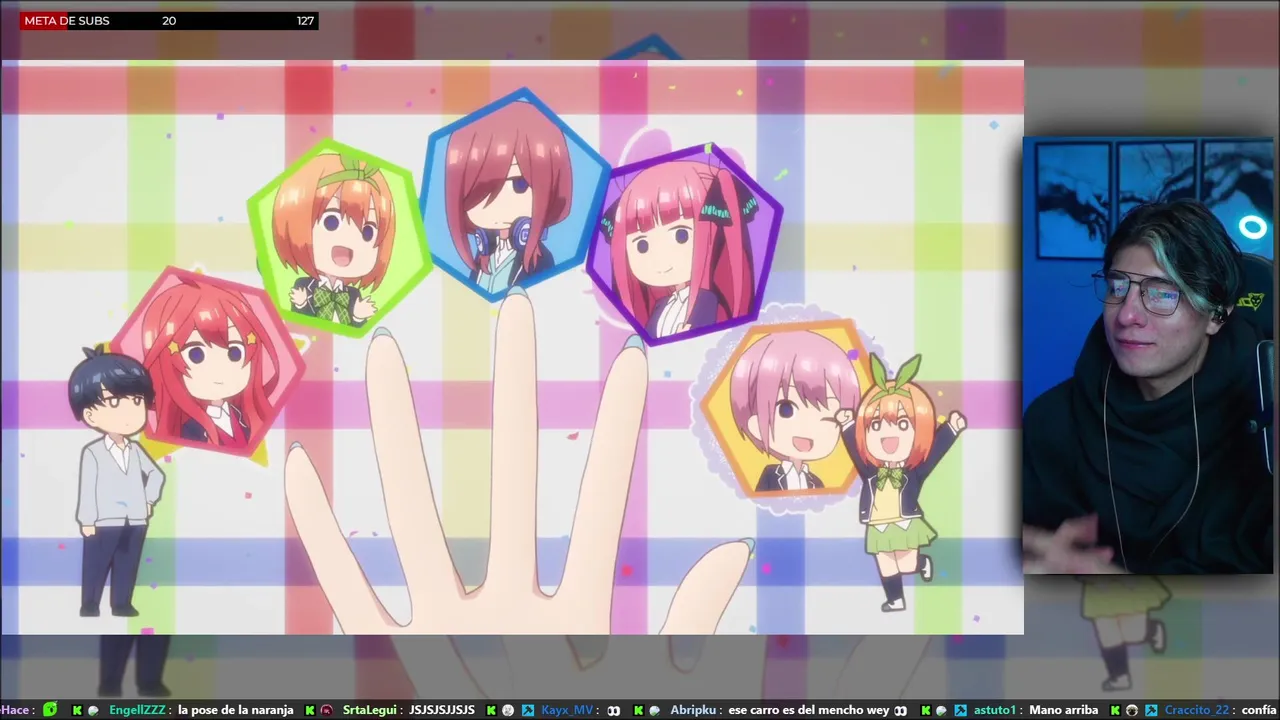Click the dark round badge before Craccito_22

[x=1132, y=710]
